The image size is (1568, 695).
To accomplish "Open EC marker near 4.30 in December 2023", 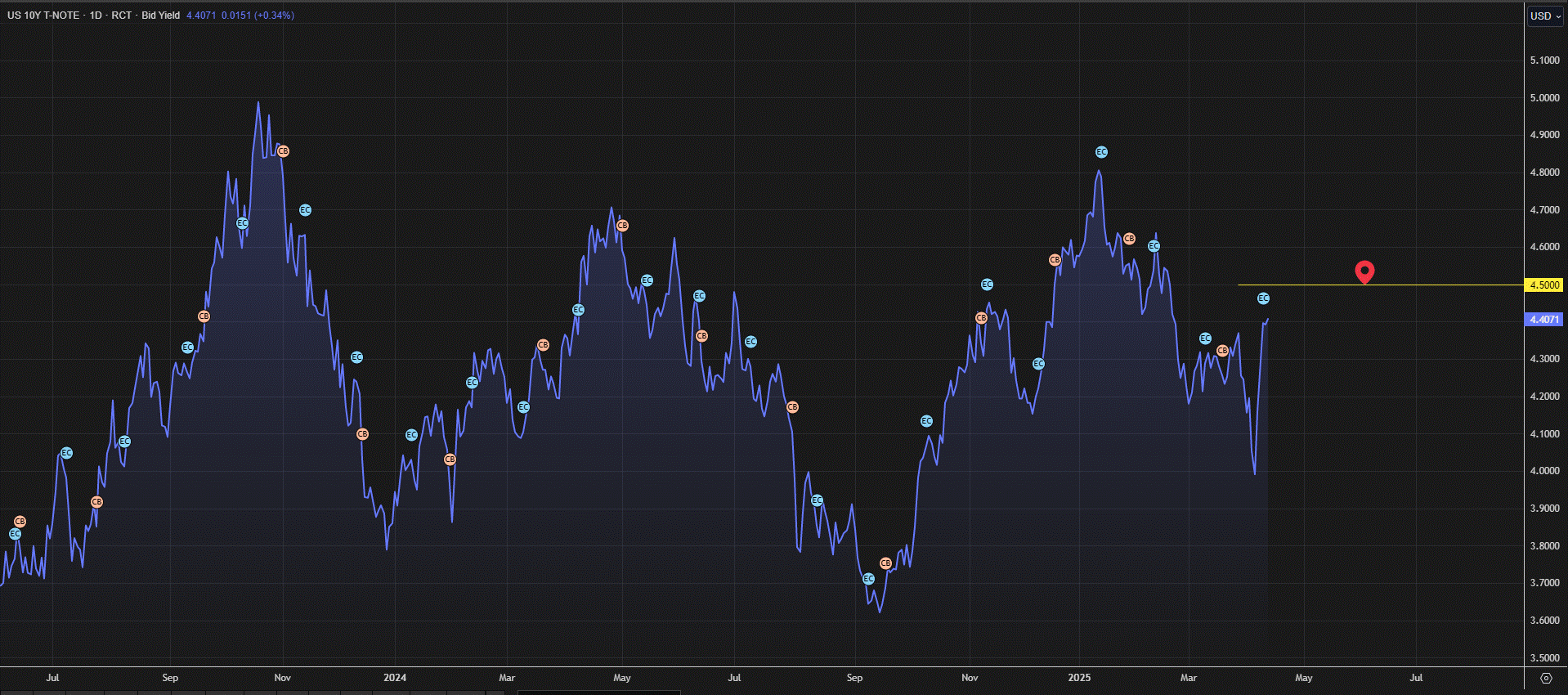I will tap(356, 357).
